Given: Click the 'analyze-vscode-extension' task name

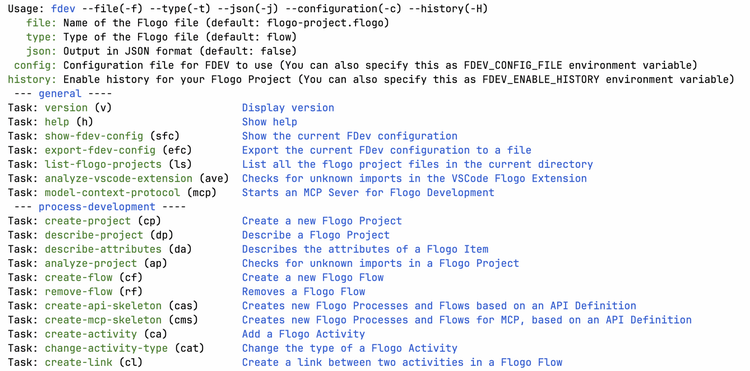Looking at the screenshot, I should 118,178.
